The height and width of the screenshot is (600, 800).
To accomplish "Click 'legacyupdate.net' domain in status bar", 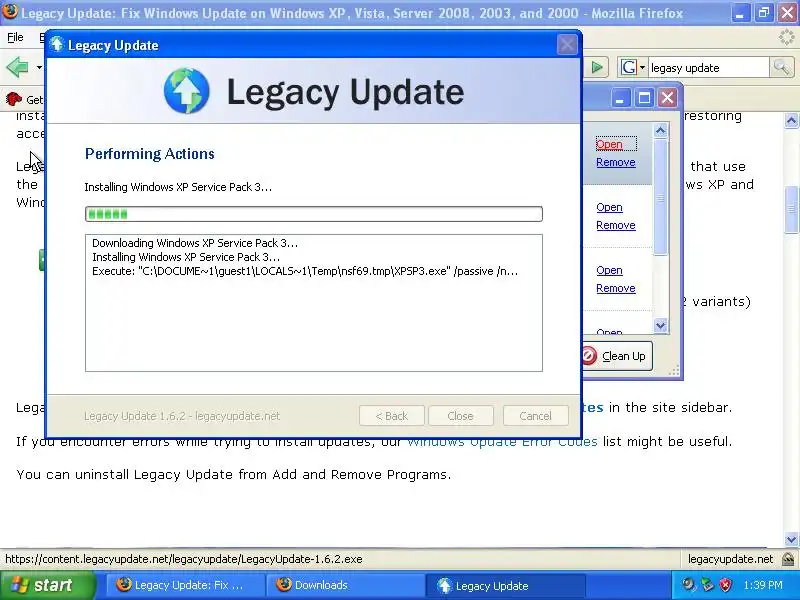I will (x=730, y=559).
